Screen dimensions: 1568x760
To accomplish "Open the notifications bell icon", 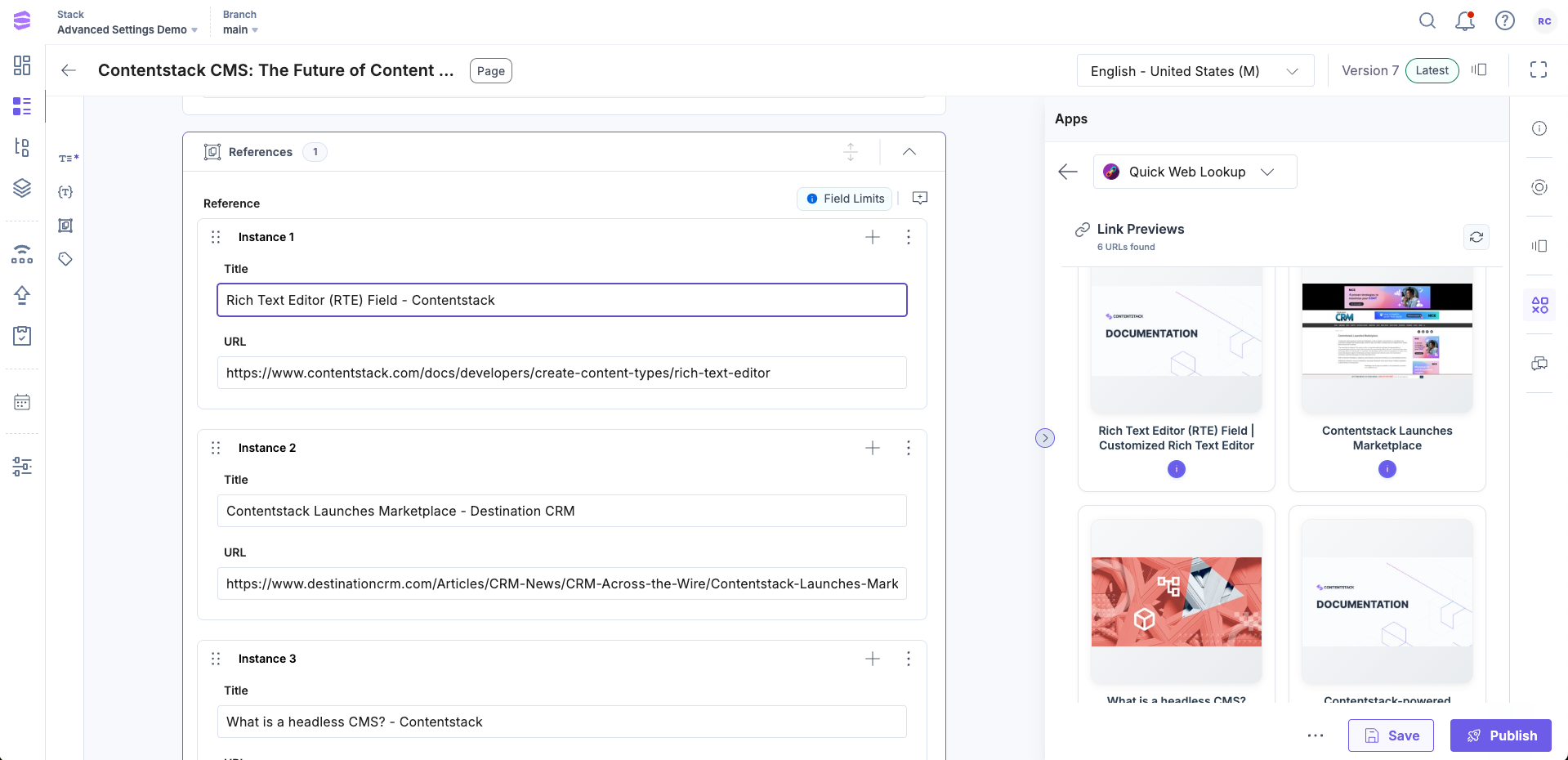I will pyautogui.click(x=1465, y=21).
